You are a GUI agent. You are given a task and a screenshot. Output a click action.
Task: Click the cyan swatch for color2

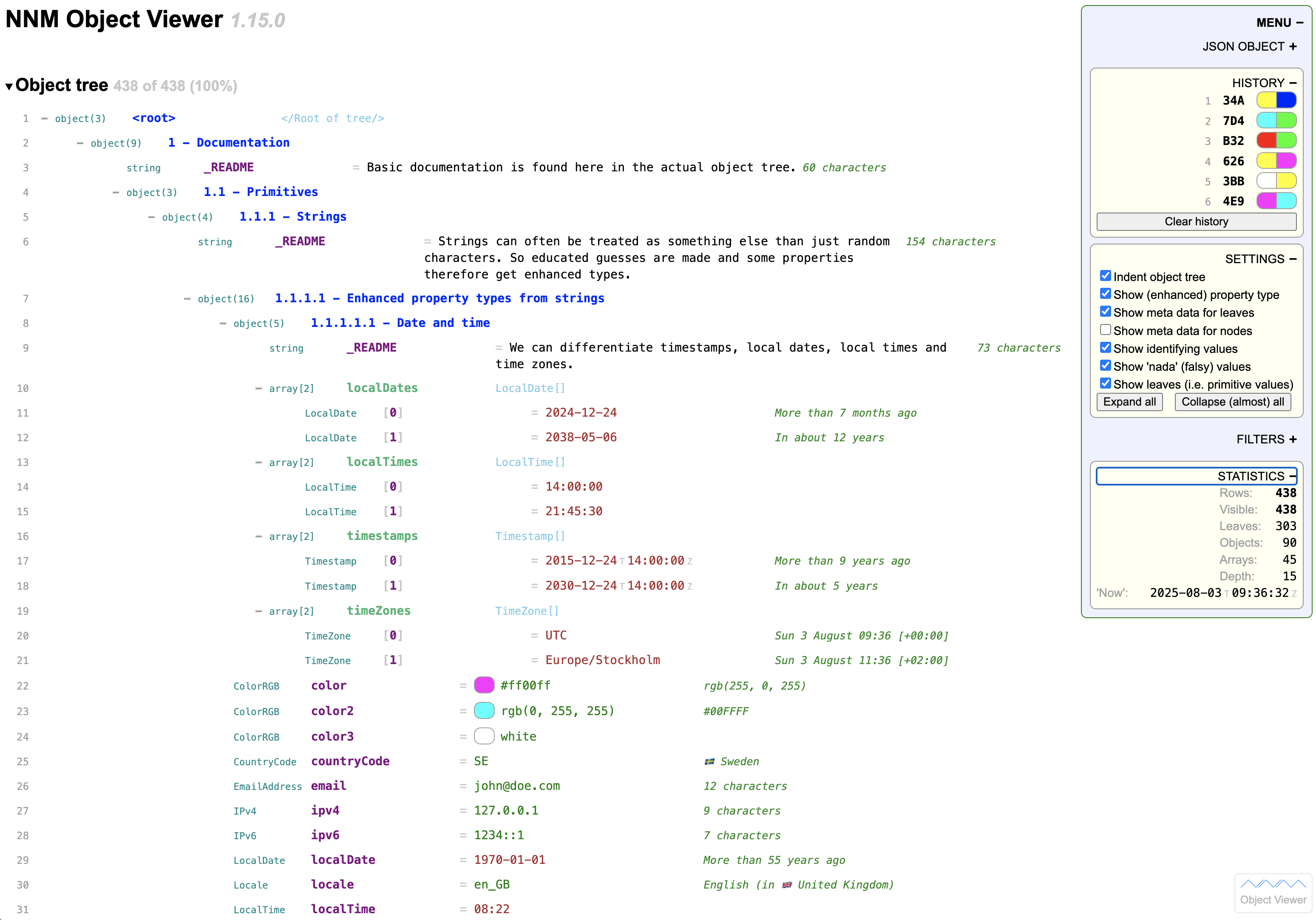pos(484,711)
